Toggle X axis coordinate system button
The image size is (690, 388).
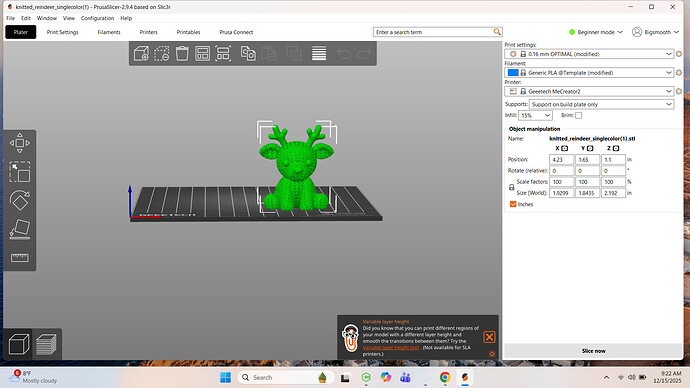pyautogui.click(x=565, y=148)
